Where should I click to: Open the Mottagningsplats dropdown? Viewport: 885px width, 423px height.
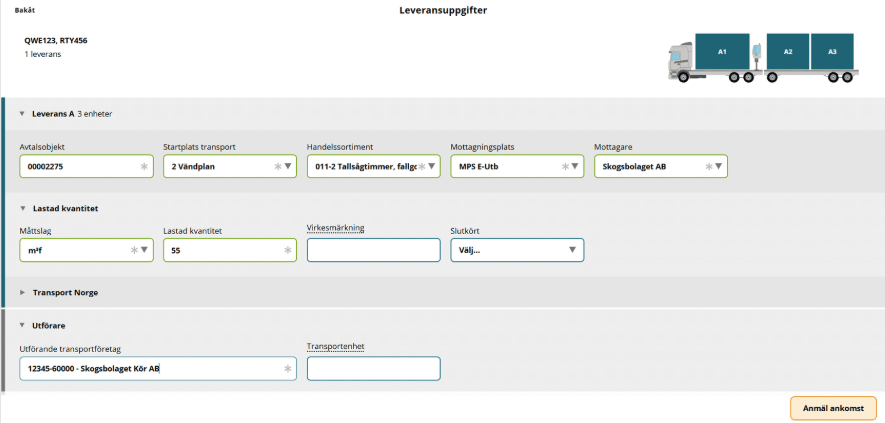(x=576, y=166)
